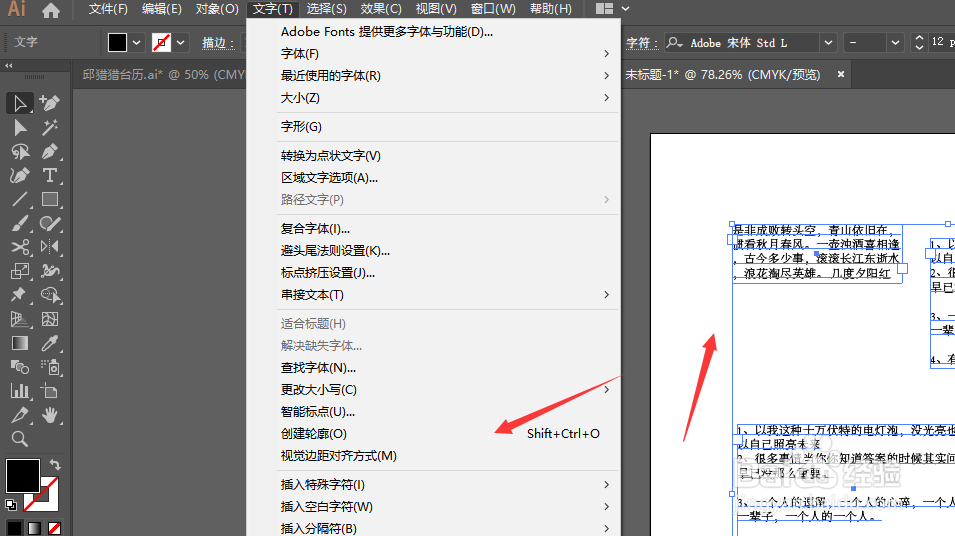Select the Zoom magnifier tool
The height and width of the screenshot is (536, 955).
tap(19, 439)
